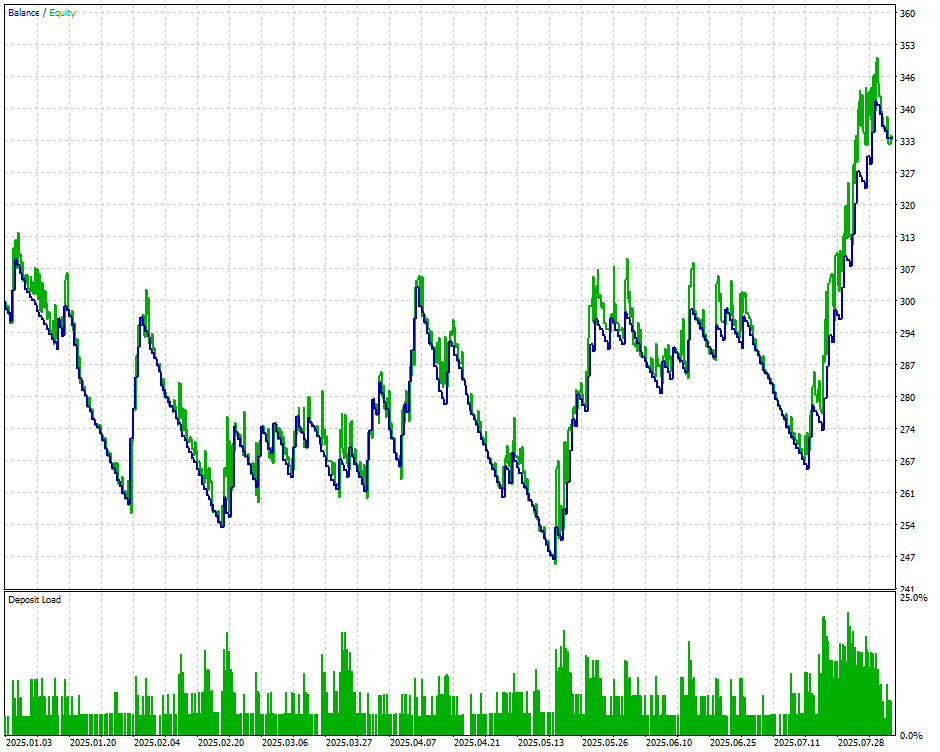Click the 0.0% deposit load value
Viewport: 940px width, 752px height.
(x=911, y=735)
